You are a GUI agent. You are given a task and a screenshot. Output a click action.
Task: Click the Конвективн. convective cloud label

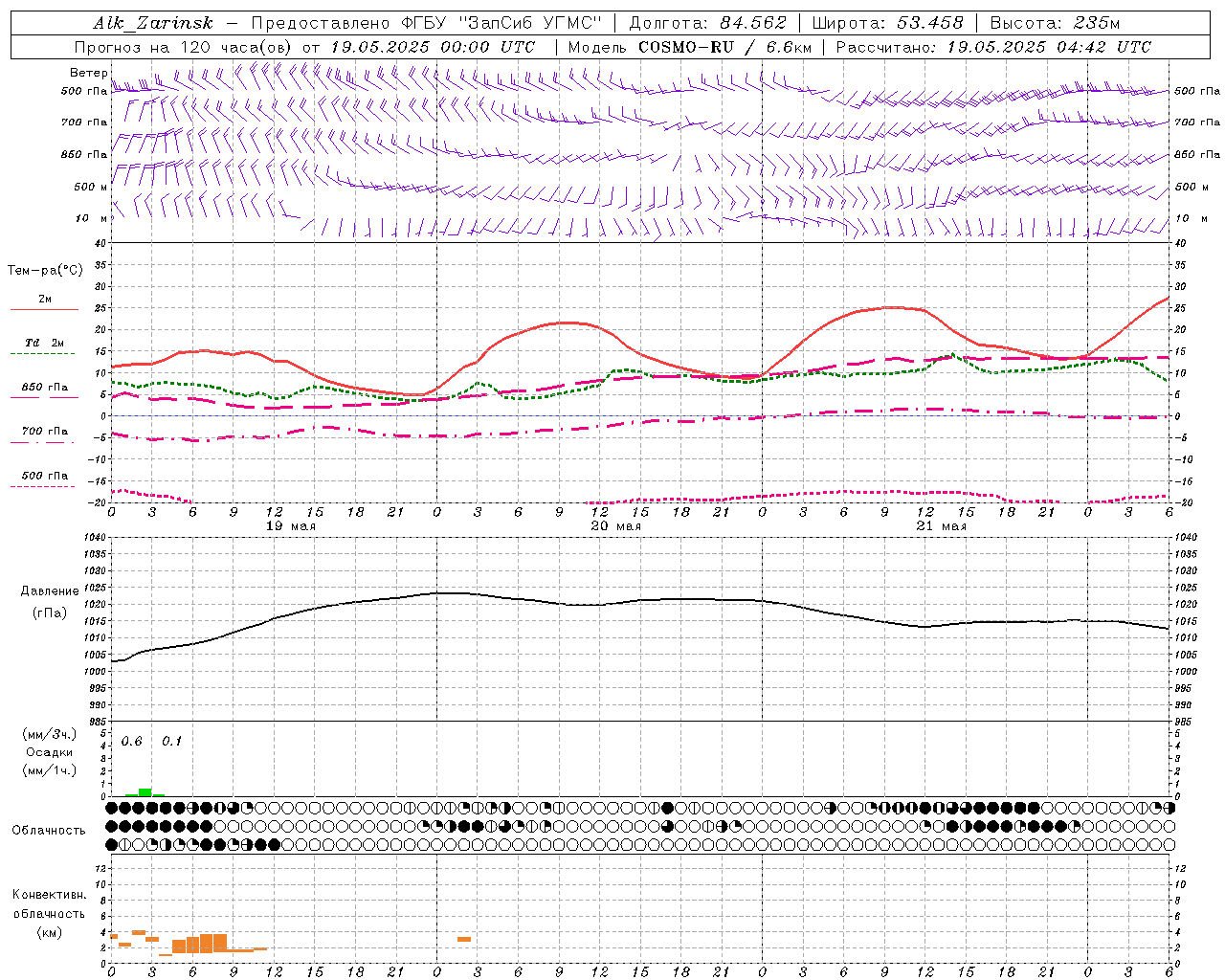click(49, 895)
